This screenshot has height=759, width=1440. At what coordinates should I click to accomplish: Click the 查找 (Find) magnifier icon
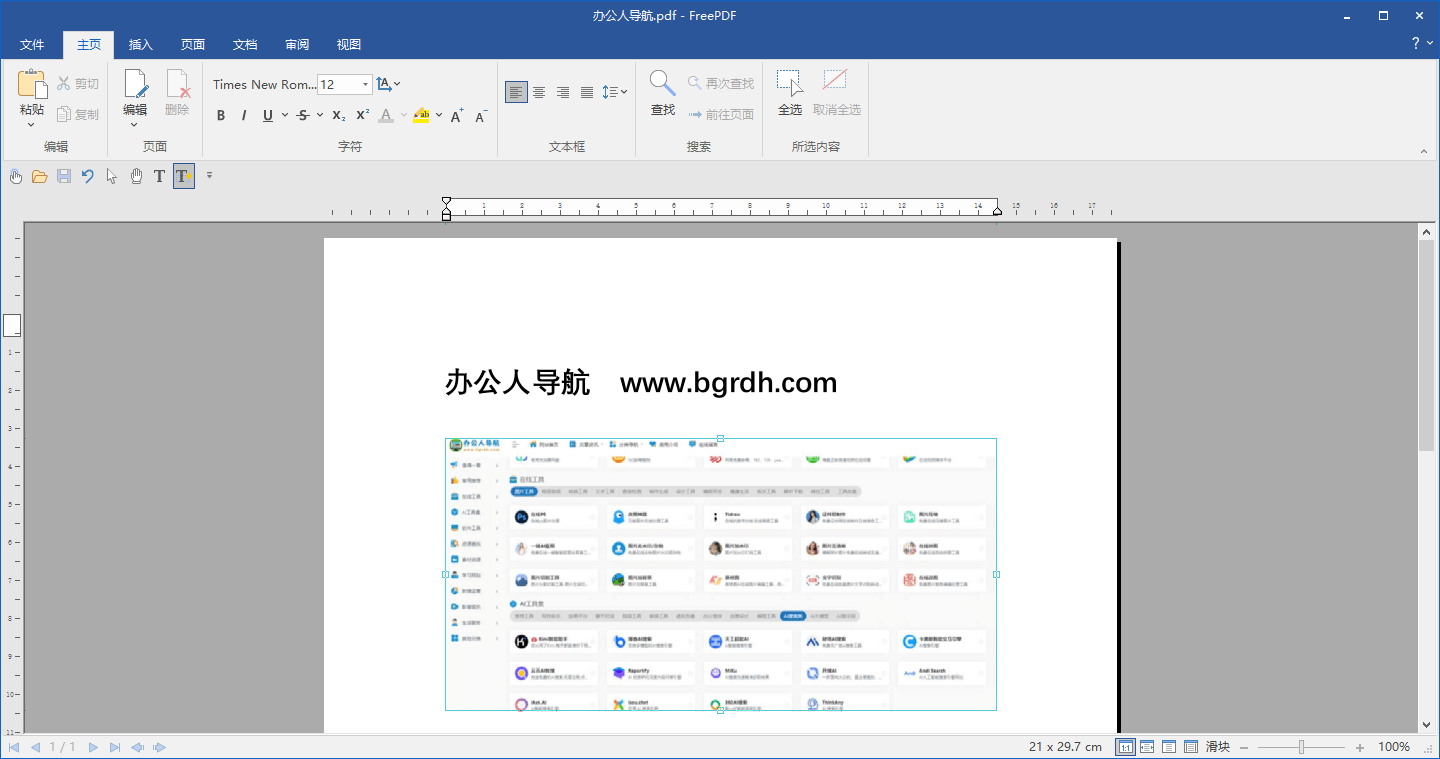point(662,83)
